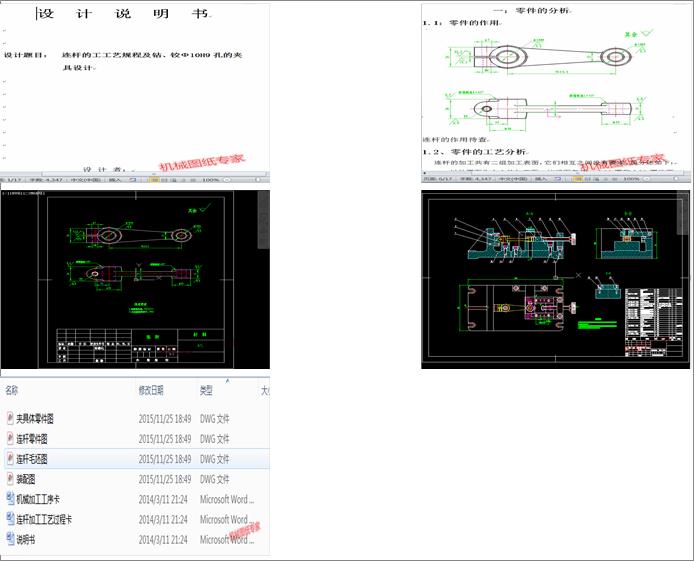
Task: Click the 机械加工工序卡 Word document icon
Action: click(9, 499)
